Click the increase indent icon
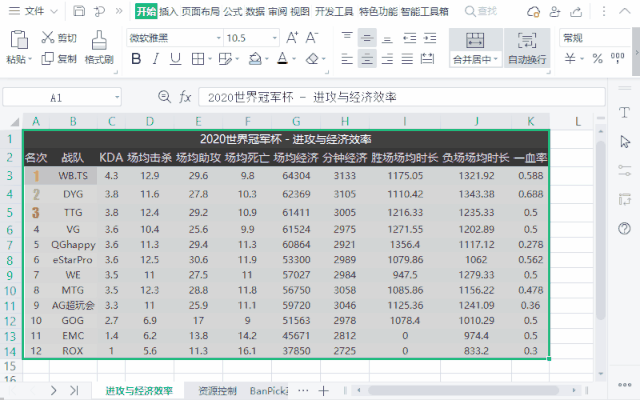The image size is (640, 400). (x=430, y=38)
